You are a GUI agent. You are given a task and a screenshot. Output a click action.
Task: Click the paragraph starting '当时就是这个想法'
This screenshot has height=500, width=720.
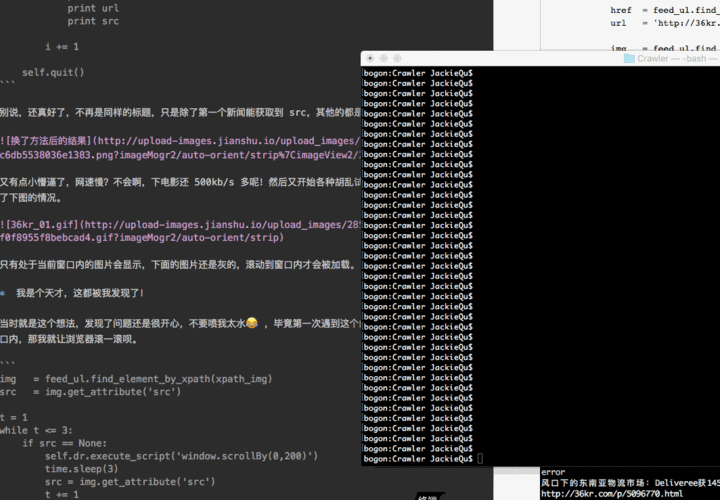point(180,324)
